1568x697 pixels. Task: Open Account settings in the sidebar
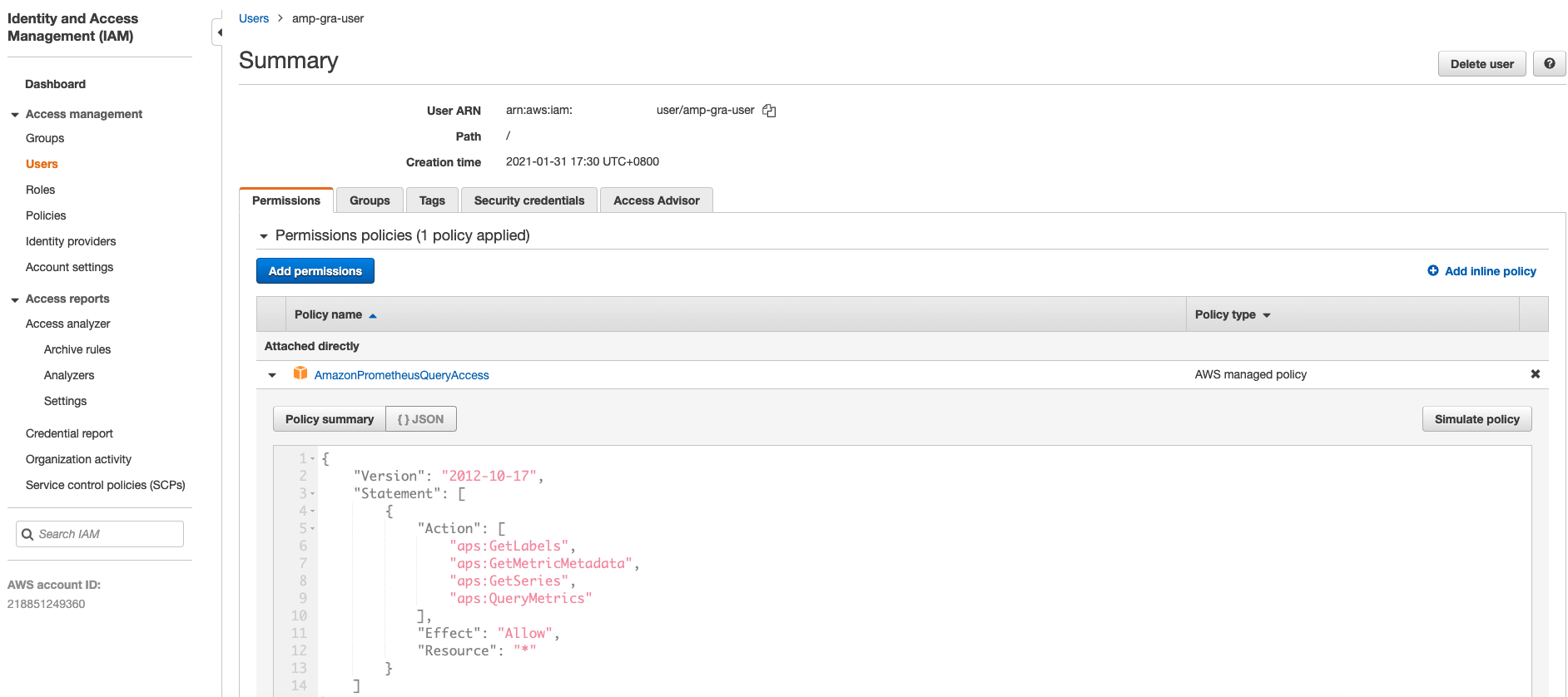coord(69,267)
